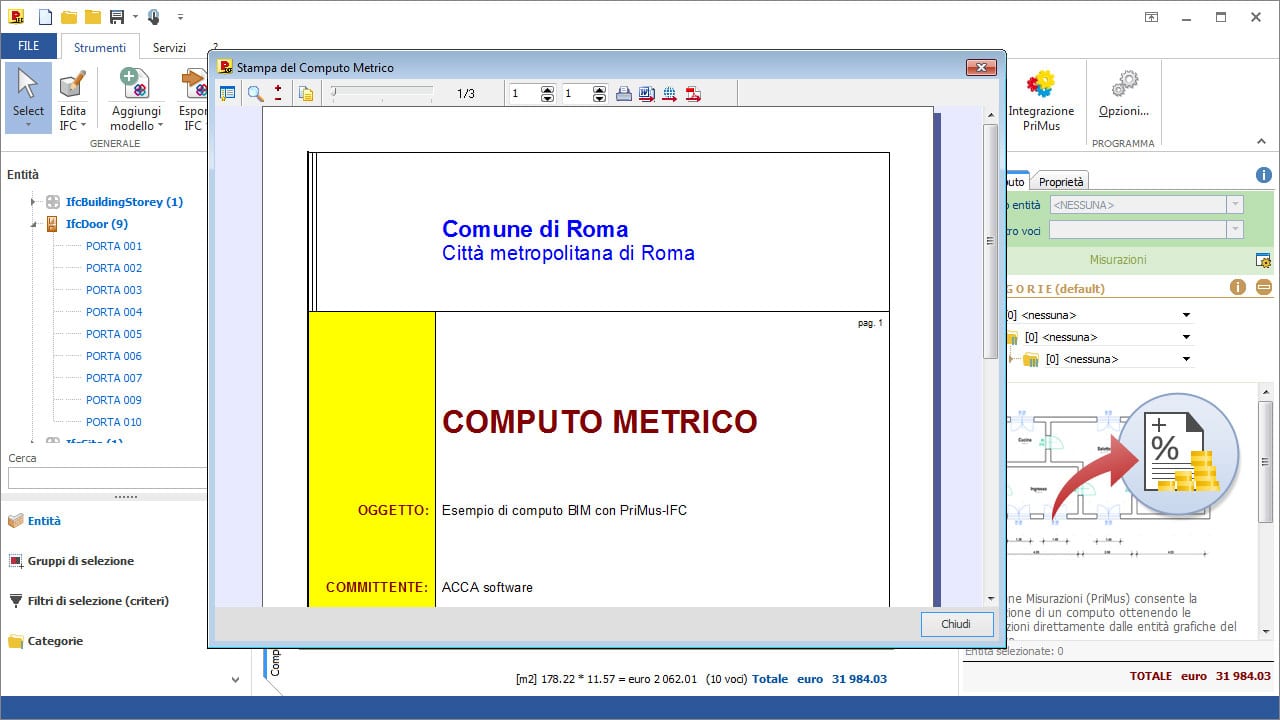The image size is (1280, 720).
Task: Export the computo to PDF
Action: [693, 94]
